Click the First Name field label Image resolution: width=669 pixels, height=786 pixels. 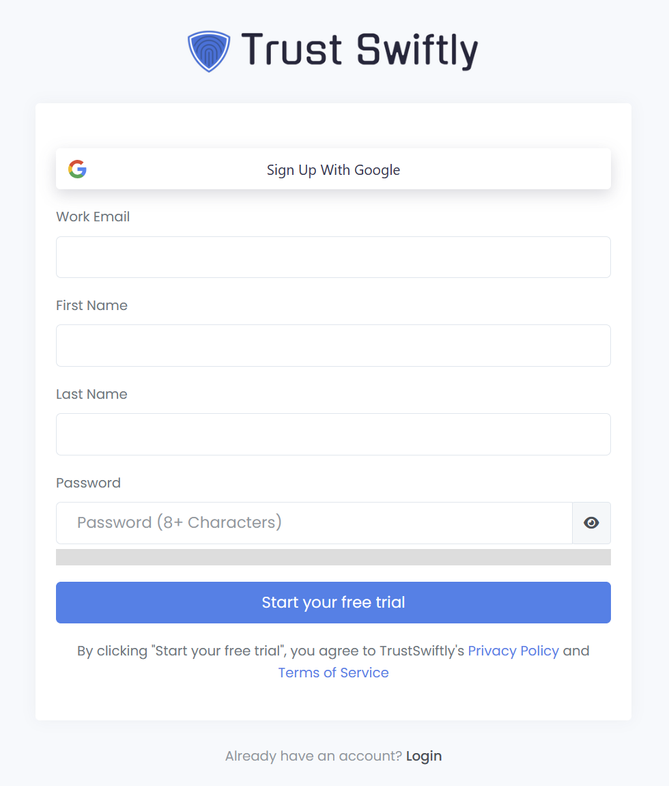(x=92, y=305)
